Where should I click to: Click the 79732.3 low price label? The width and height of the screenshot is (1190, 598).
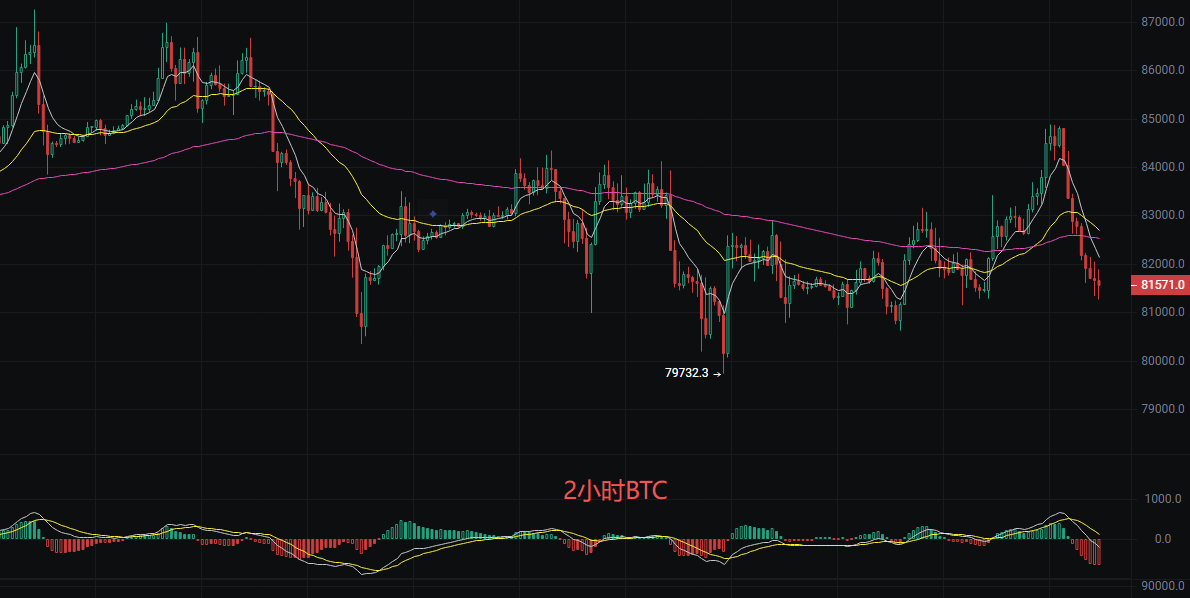pyautogui.click(x=686, y=373)
